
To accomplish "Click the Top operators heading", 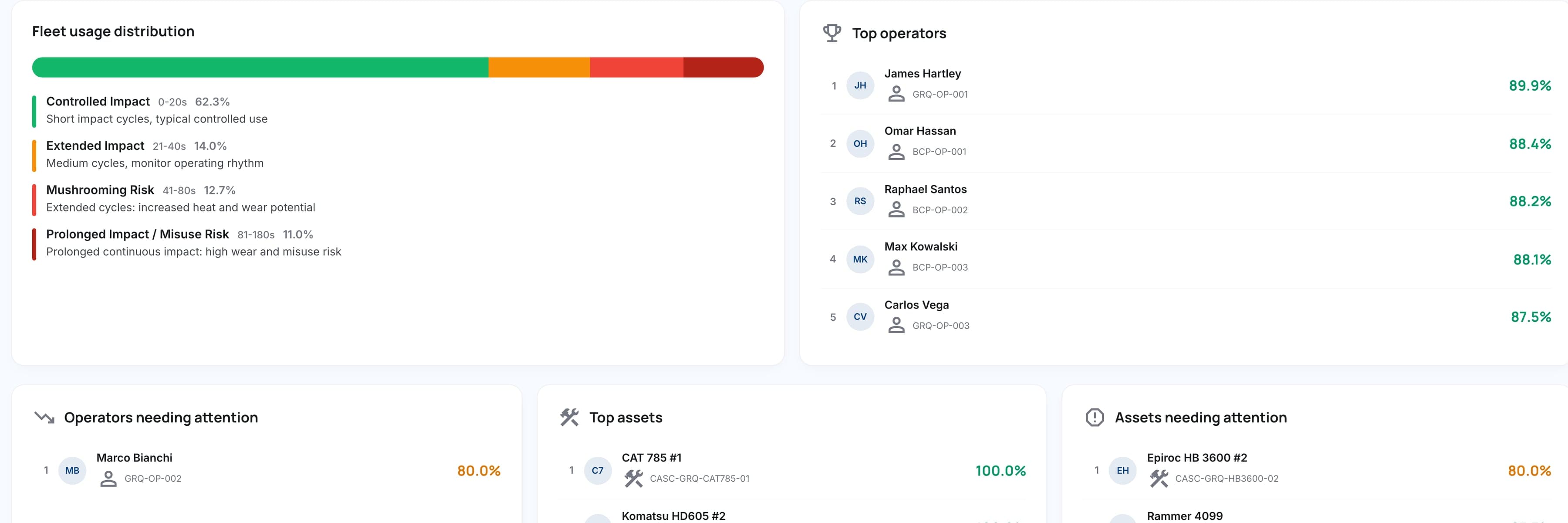I will click(899, 34).
